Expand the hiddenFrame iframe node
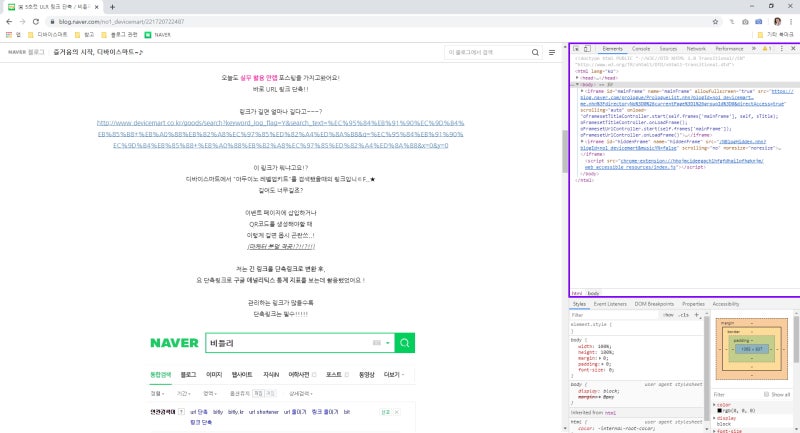800x433 pixels. [x=582, y=141]
